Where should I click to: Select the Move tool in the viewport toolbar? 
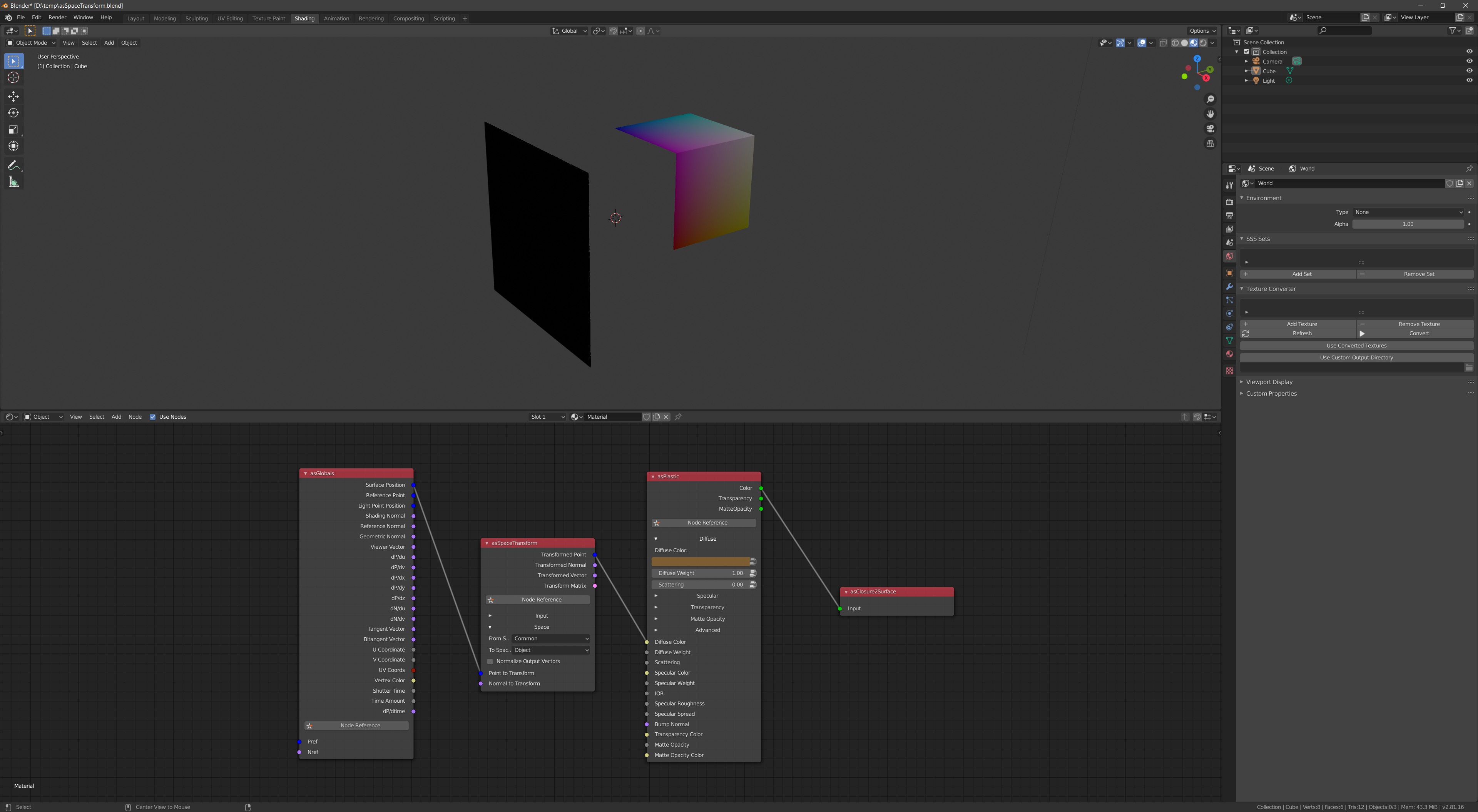[x=13, y=97]
